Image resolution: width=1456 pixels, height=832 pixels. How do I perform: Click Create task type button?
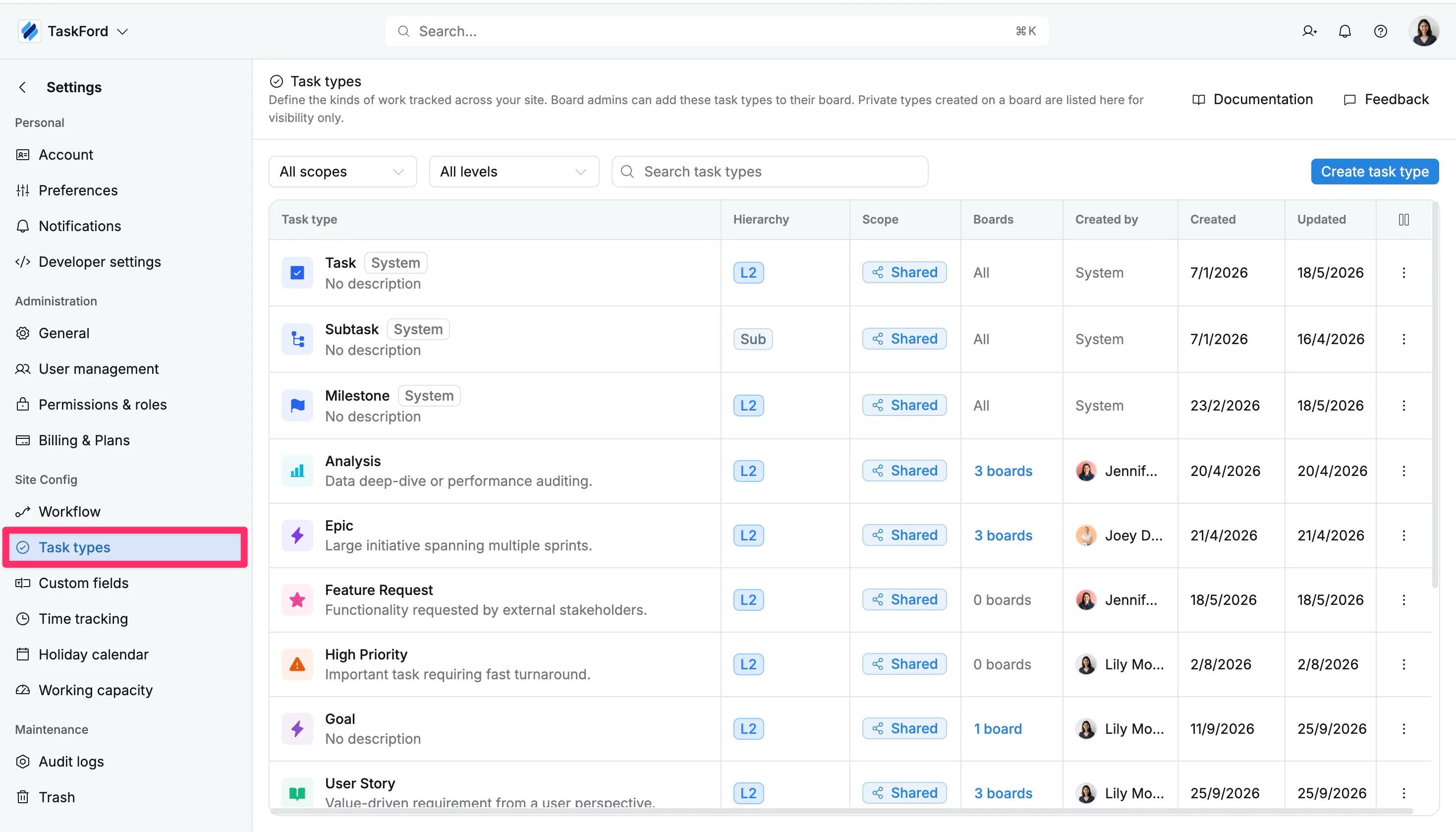tap(1374, 172)
